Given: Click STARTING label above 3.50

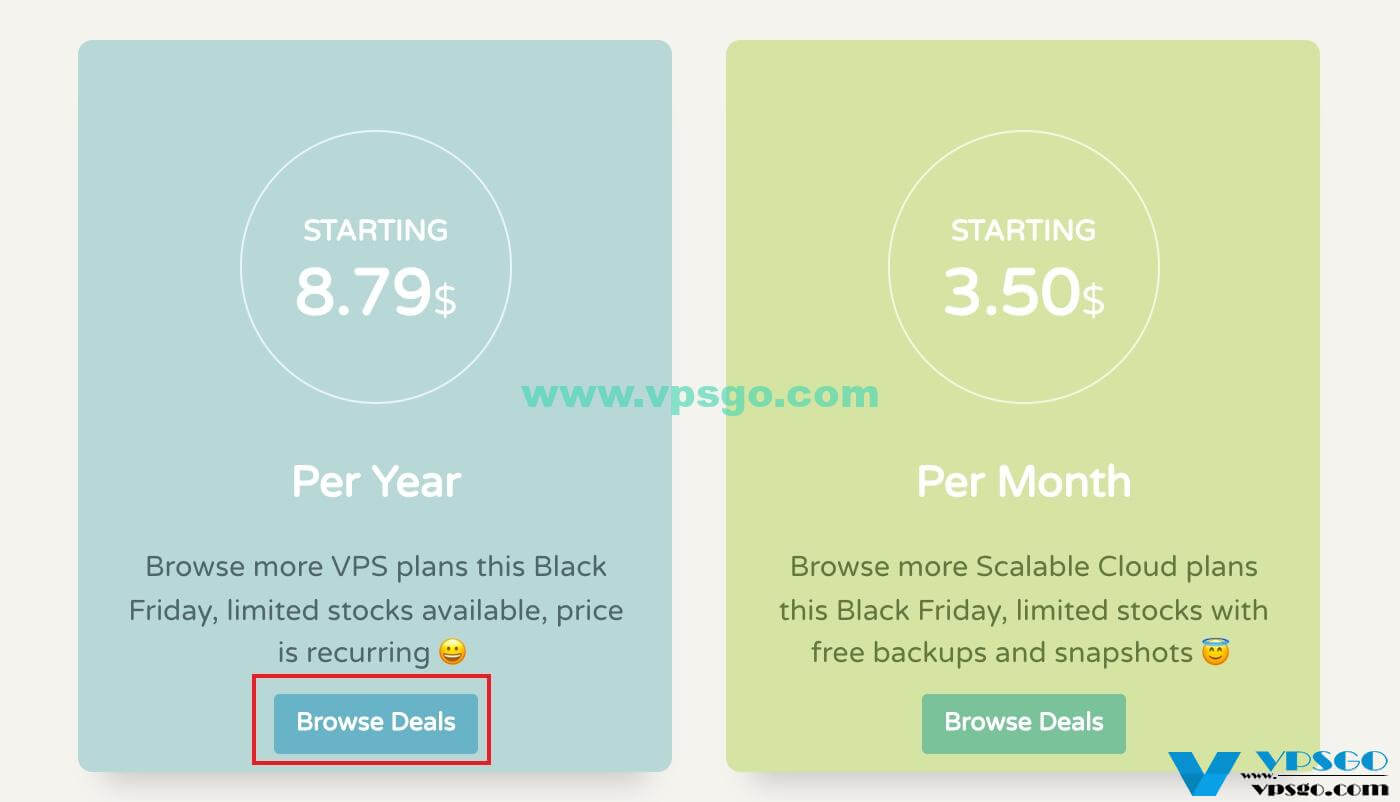Looking at the screenshot, I should [x=1024, y=231].
